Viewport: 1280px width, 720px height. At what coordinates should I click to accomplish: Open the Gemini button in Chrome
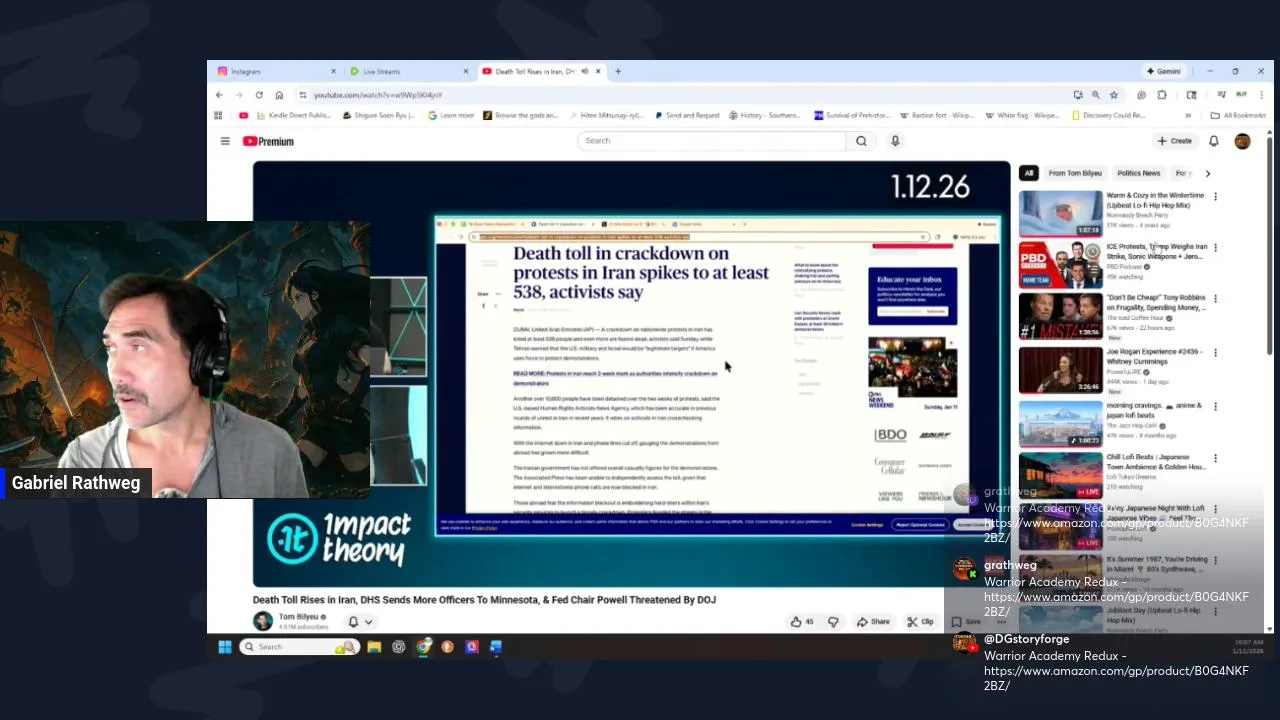pyautogui.click(x=1164, y=72)
